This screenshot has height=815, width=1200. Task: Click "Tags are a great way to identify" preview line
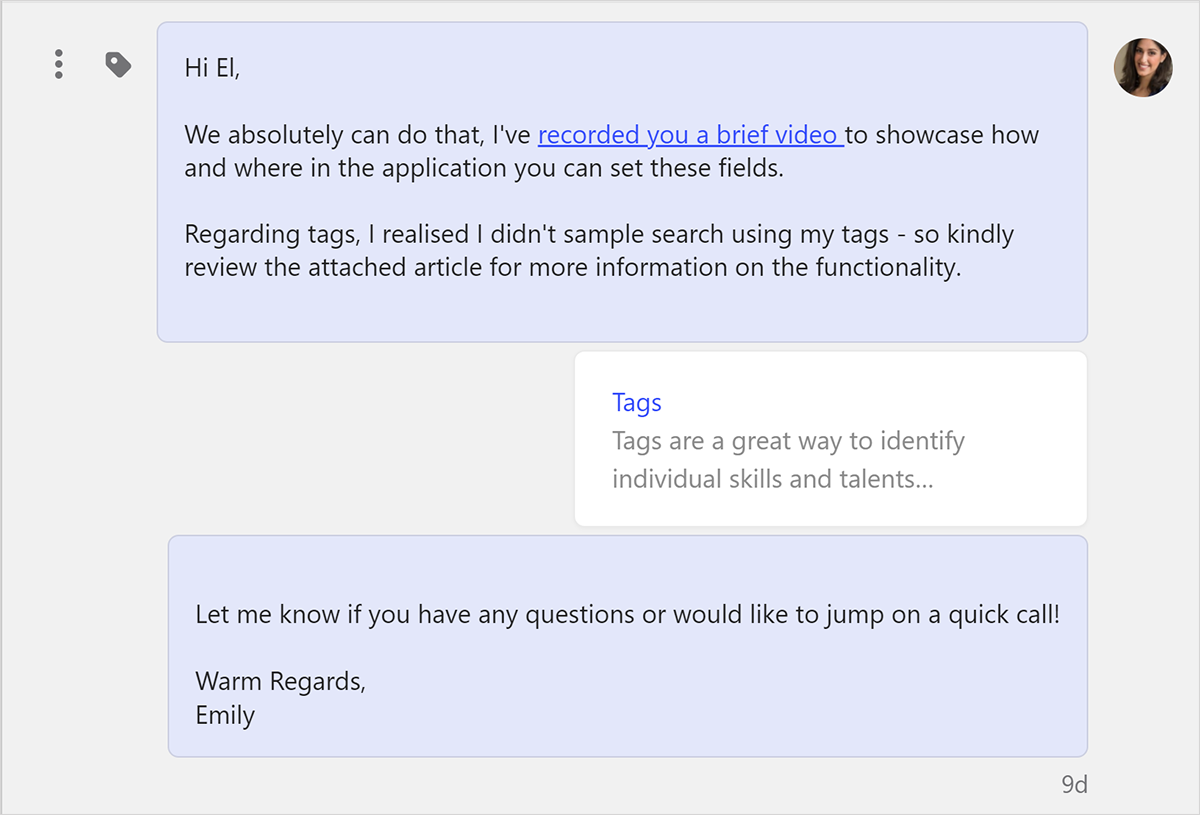point(788,441)
